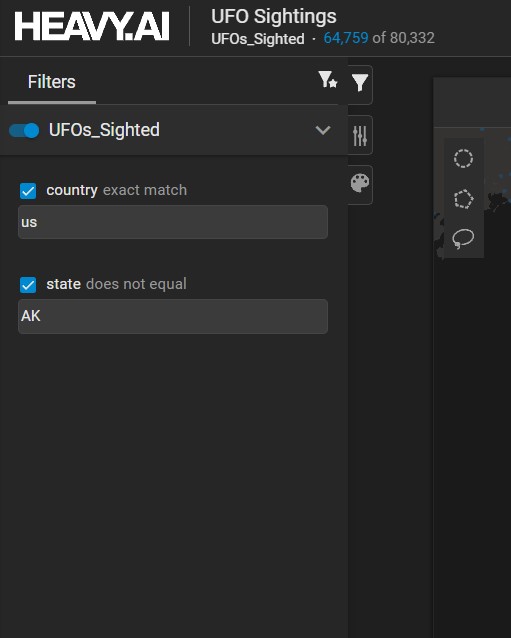Change the 'does not equal' operator
This screenshot has height=638, width=511.
(136, 284)
